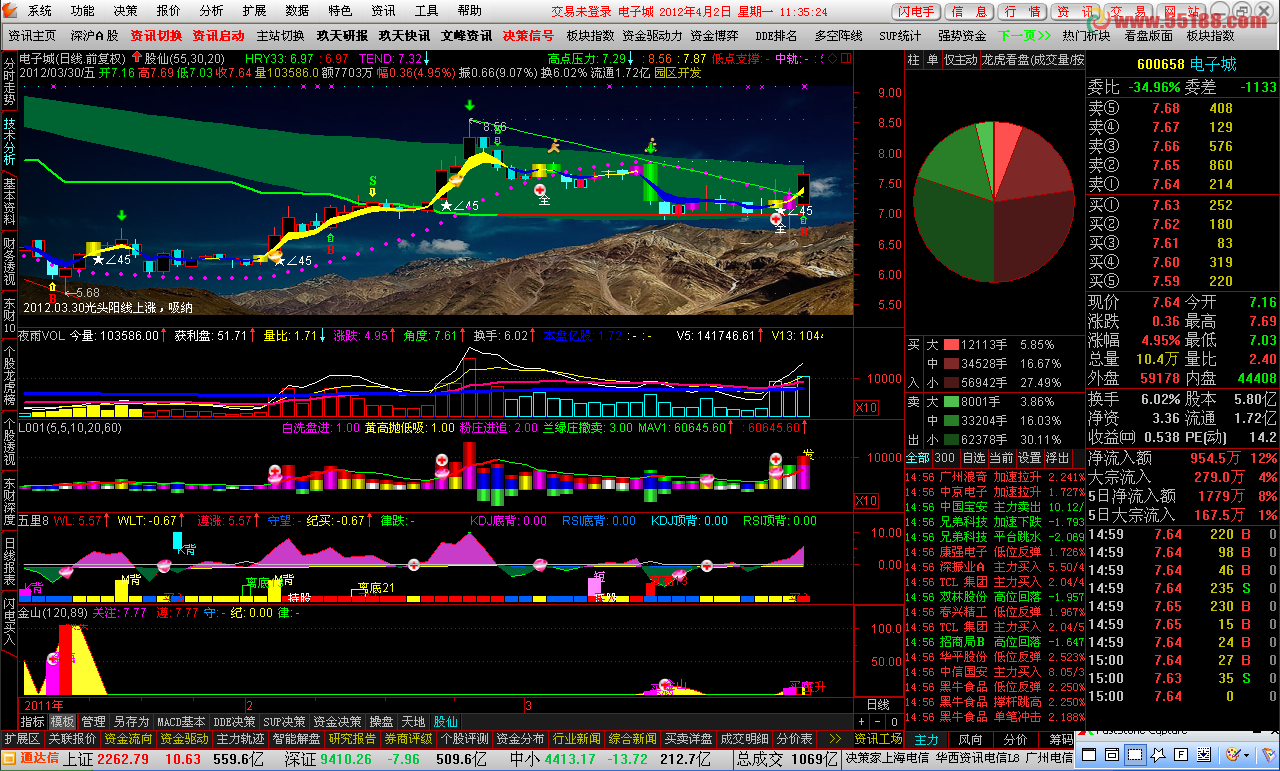Switch to the 基本资料 side tab
The width and height of the screenshot is (1280, 771).
(9, 203)
